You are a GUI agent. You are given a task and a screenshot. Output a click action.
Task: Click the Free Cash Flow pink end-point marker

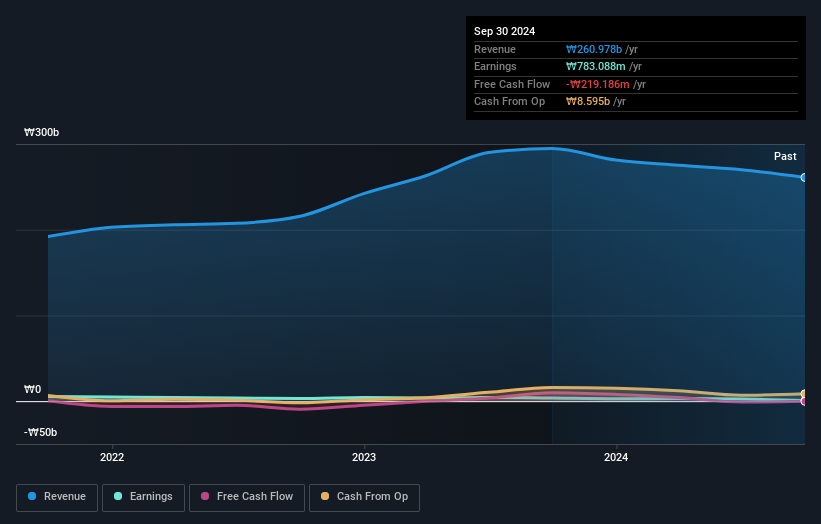(804, 402)
